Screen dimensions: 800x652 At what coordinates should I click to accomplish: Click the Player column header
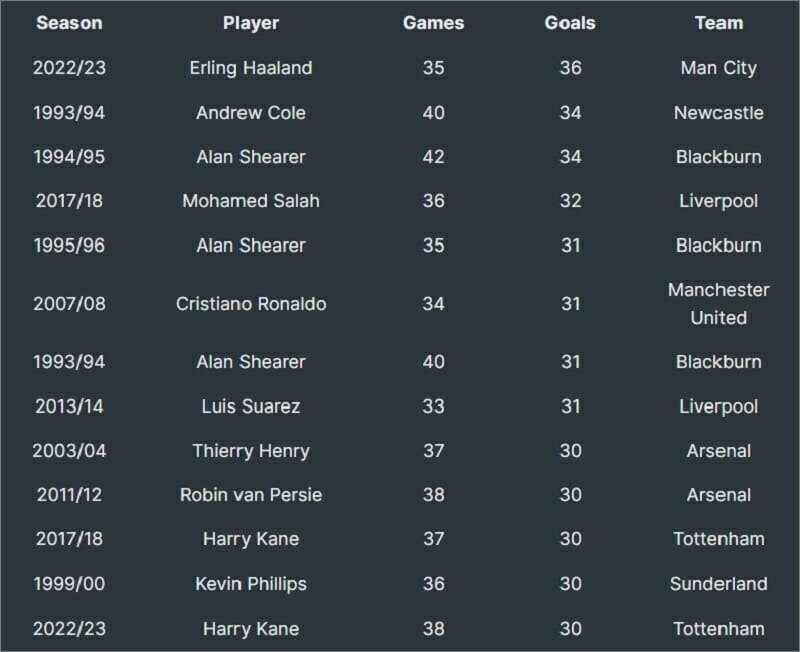pos(251,23)
